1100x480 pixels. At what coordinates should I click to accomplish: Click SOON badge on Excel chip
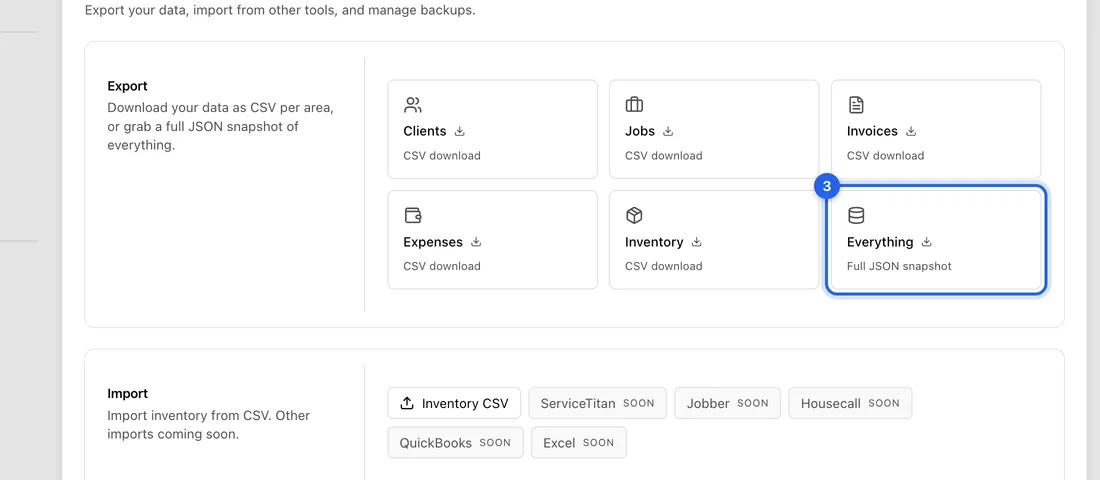(598, 443)
